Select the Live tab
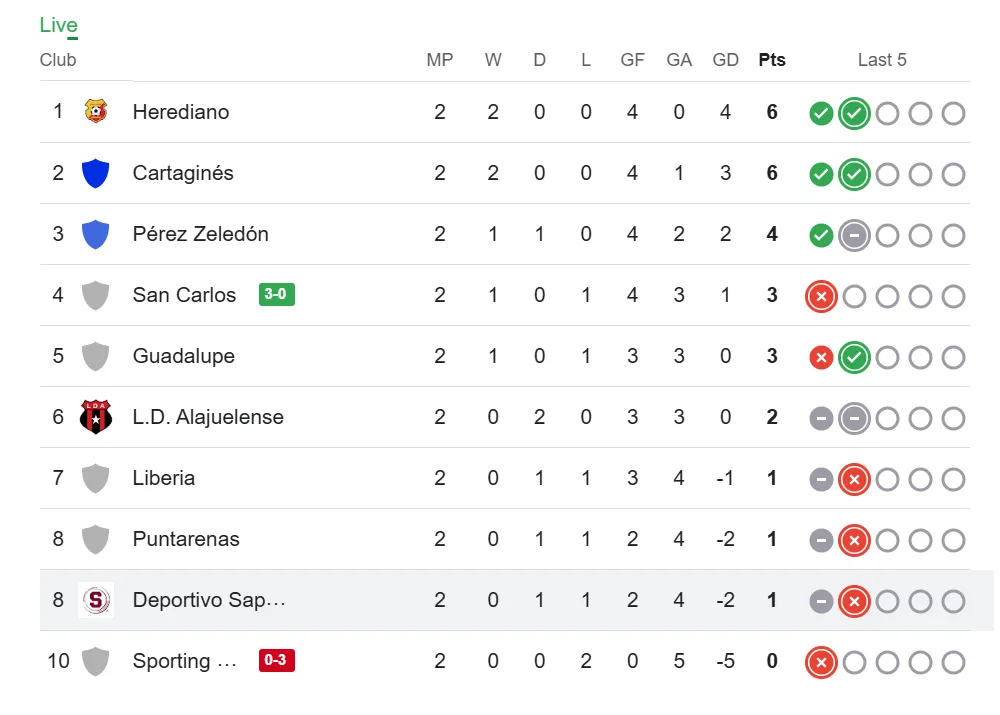 coord(59,26)
